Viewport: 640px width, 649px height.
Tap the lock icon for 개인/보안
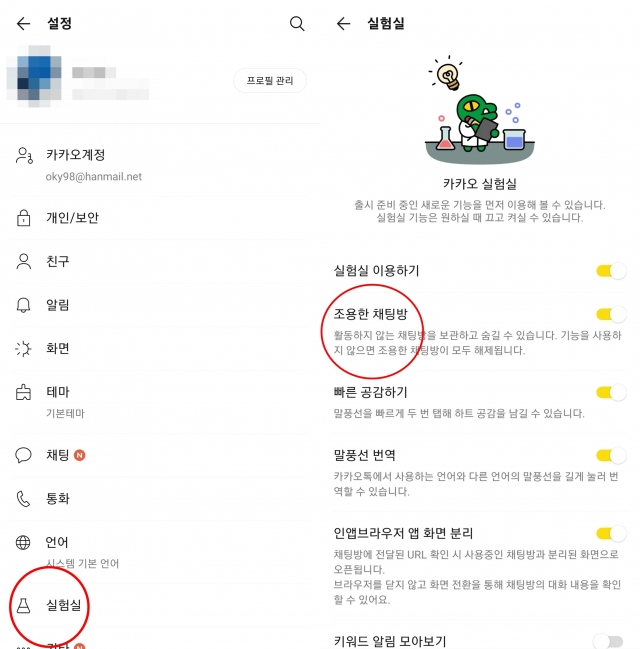(24, 218)
